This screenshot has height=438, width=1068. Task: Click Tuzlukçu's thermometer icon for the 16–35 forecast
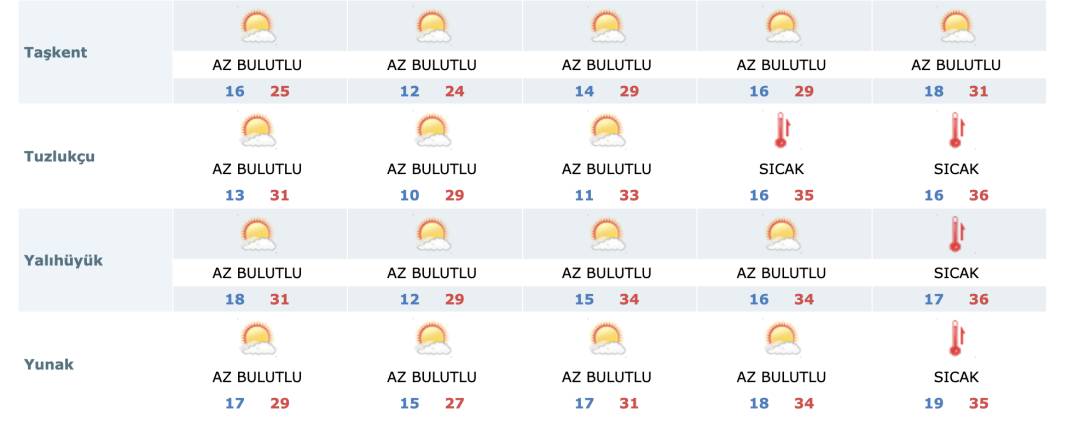(x=782, y=130)
